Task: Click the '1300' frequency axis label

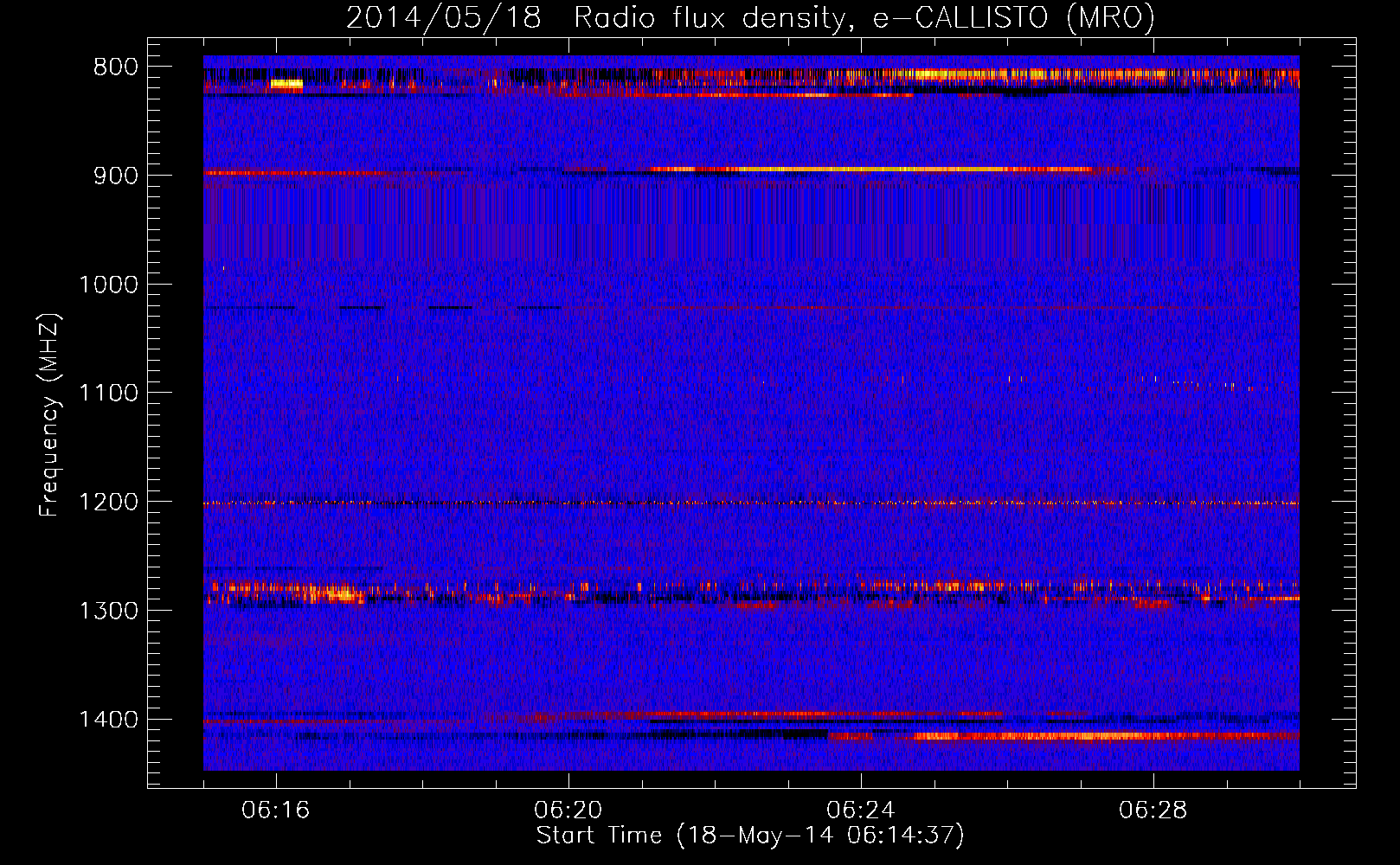Action: click(108, 611)
